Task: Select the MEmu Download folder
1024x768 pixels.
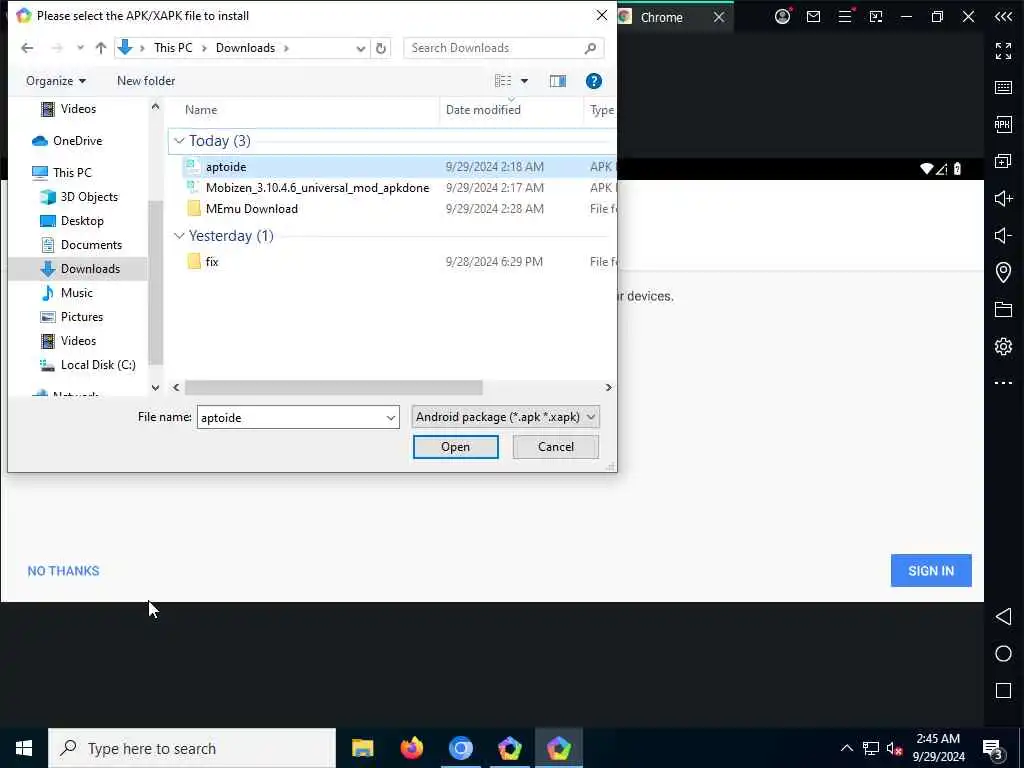Action: [x=251, y=208]
